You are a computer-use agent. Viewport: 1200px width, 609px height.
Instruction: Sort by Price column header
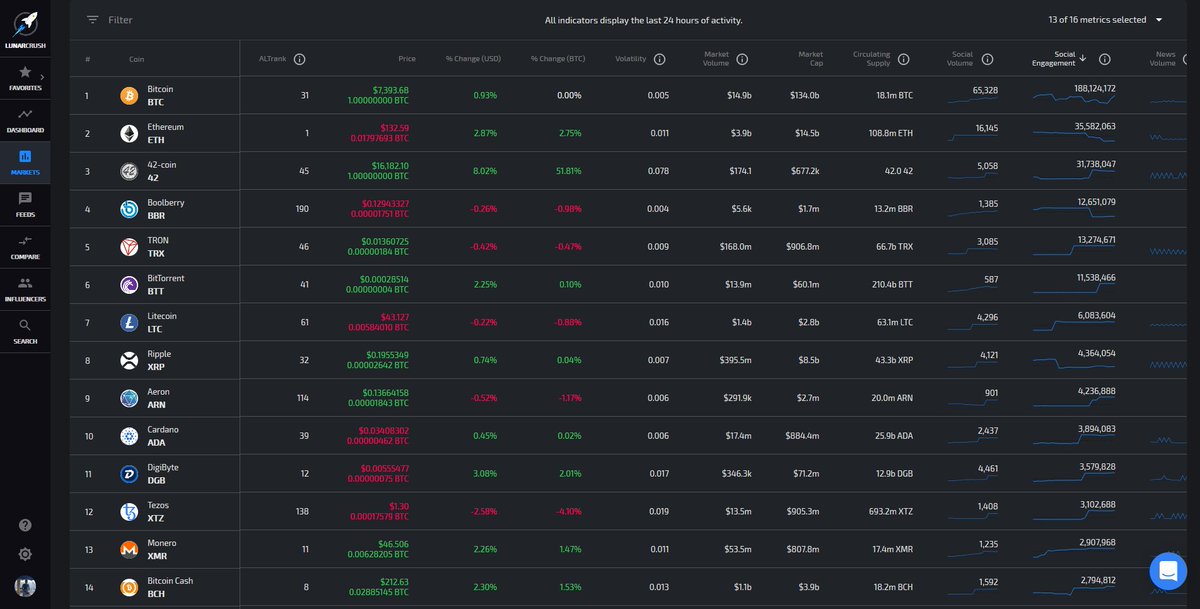407,59
